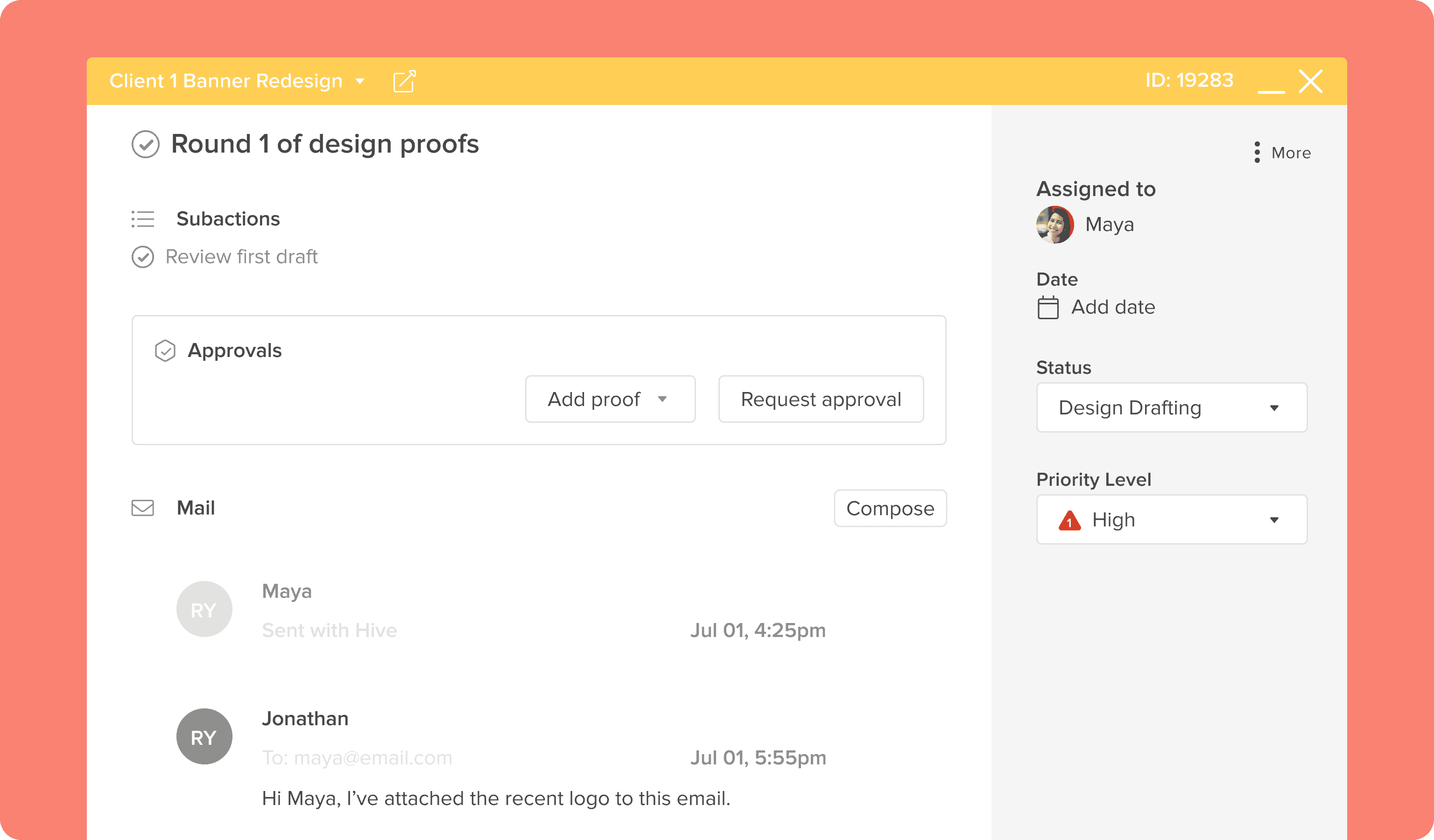The width and height of the screenshot is (1434, 840).
Task: Click the red High priority warning icon
Action: [1069, 520]
